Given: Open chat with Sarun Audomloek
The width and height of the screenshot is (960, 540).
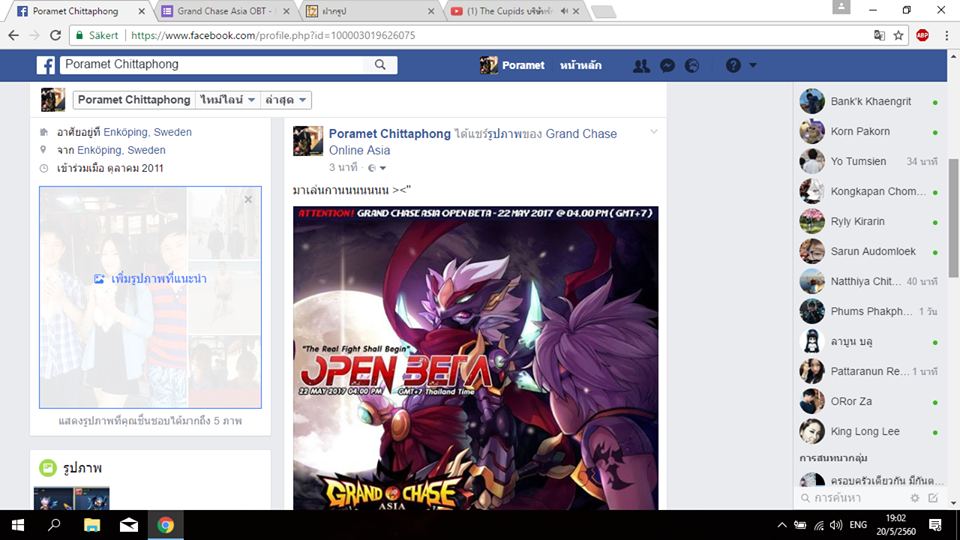Looking at the screenshot, I should [x=869, y=252].
